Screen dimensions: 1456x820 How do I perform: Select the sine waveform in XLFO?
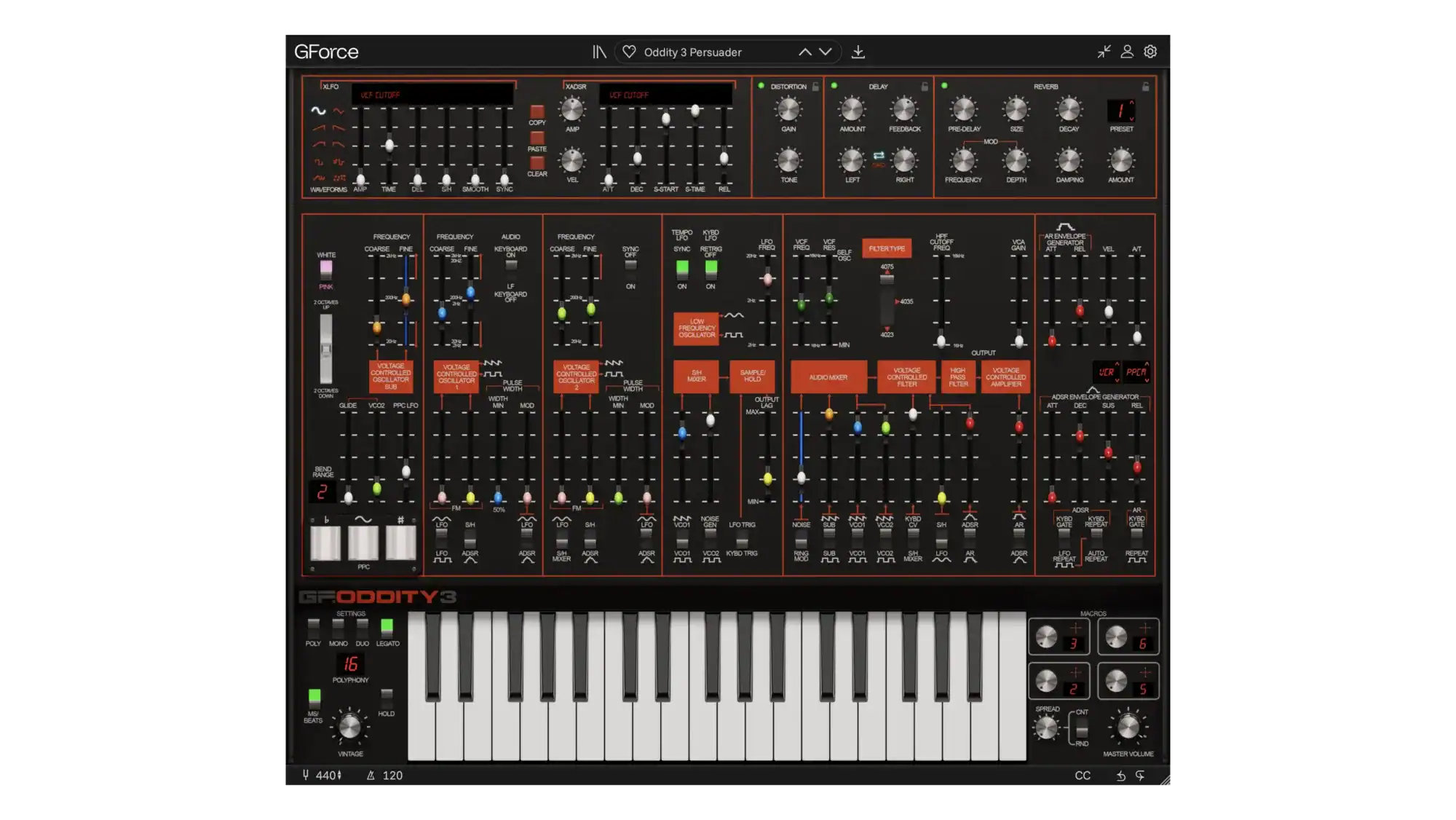coord(318,111)
